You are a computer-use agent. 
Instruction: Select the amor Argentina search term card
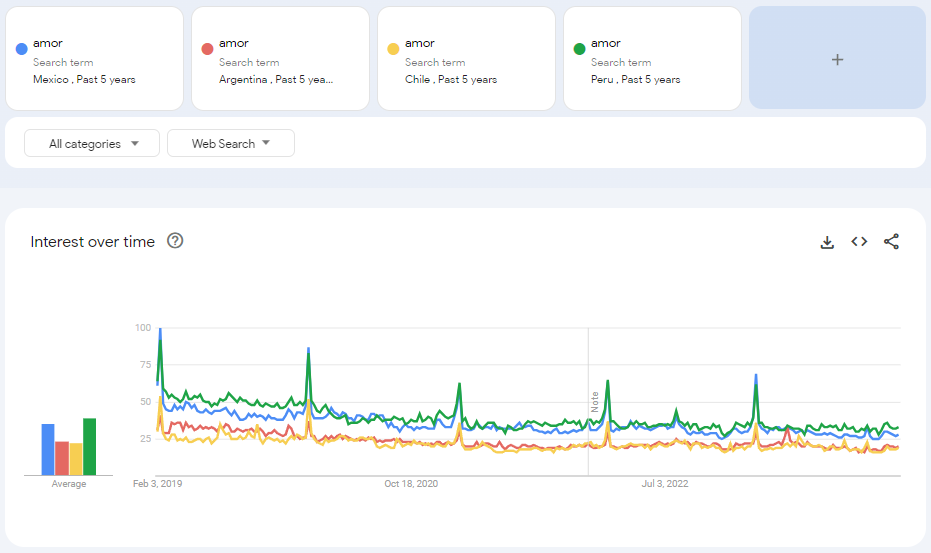[280, 59]
